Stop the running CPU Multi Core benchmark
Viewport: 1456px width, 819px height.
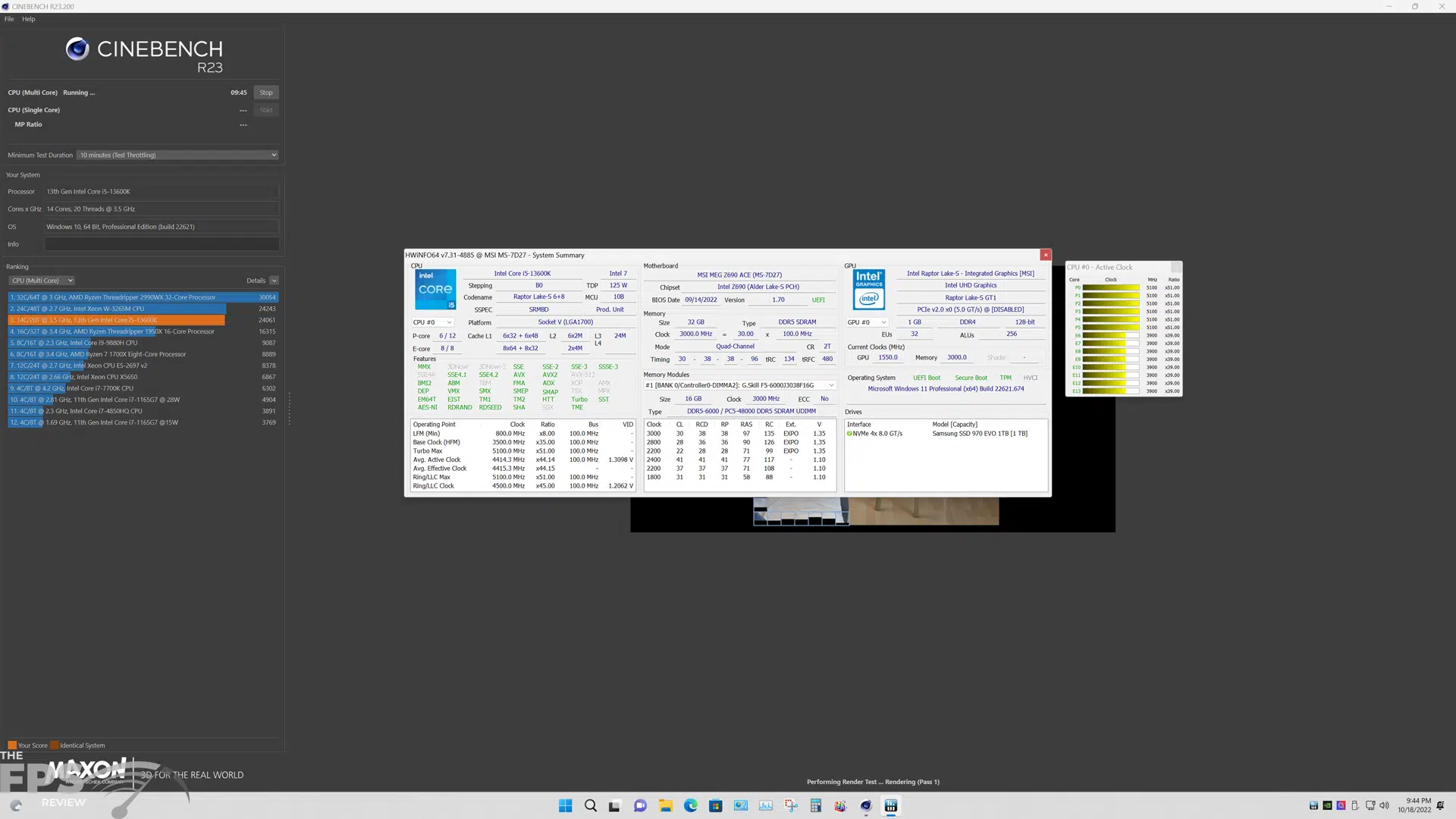[x=265, y=92]
